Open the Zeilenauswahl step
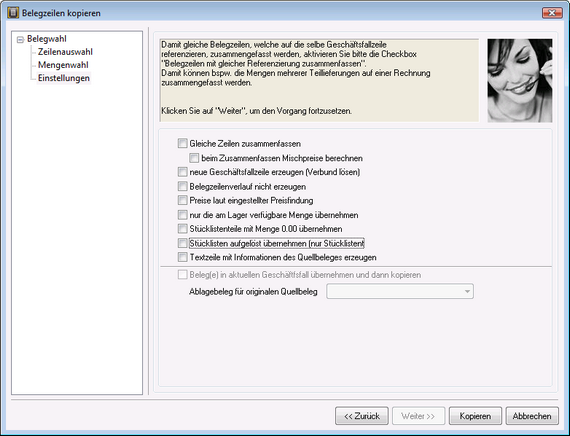The width and height of the screenshot is (570, 436). pyautogui.click(x=65, y=52)
